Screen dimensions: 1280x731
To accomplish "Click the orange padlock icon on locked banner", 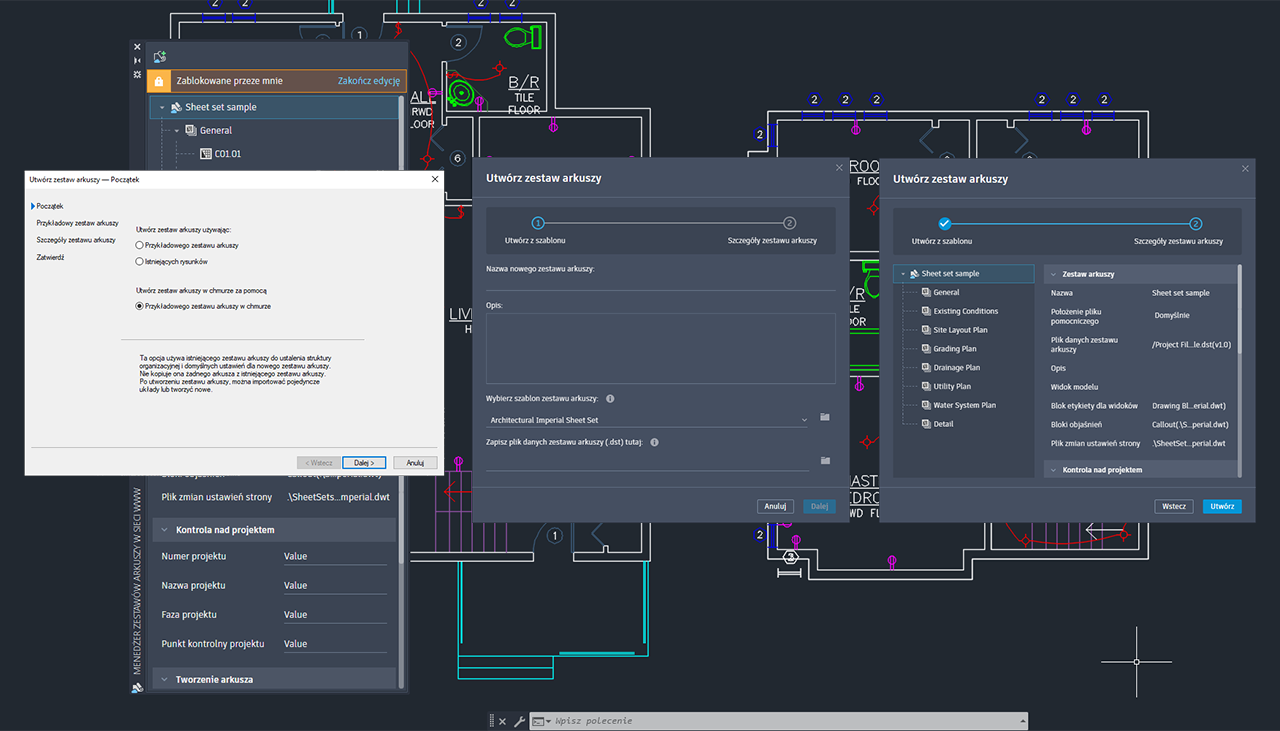I will 157,80.
